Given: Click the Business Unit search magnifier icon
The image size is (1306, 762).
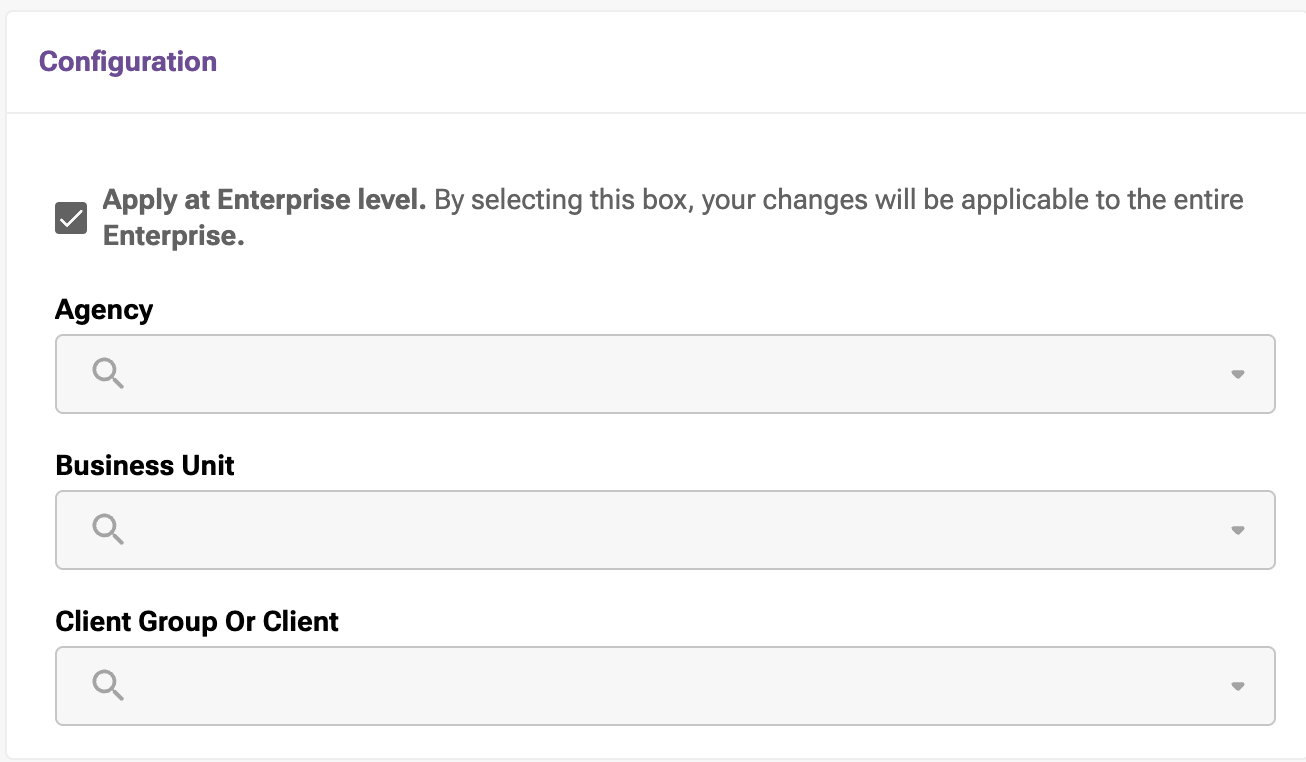Looking at the screenshot, I should (108, 529).
